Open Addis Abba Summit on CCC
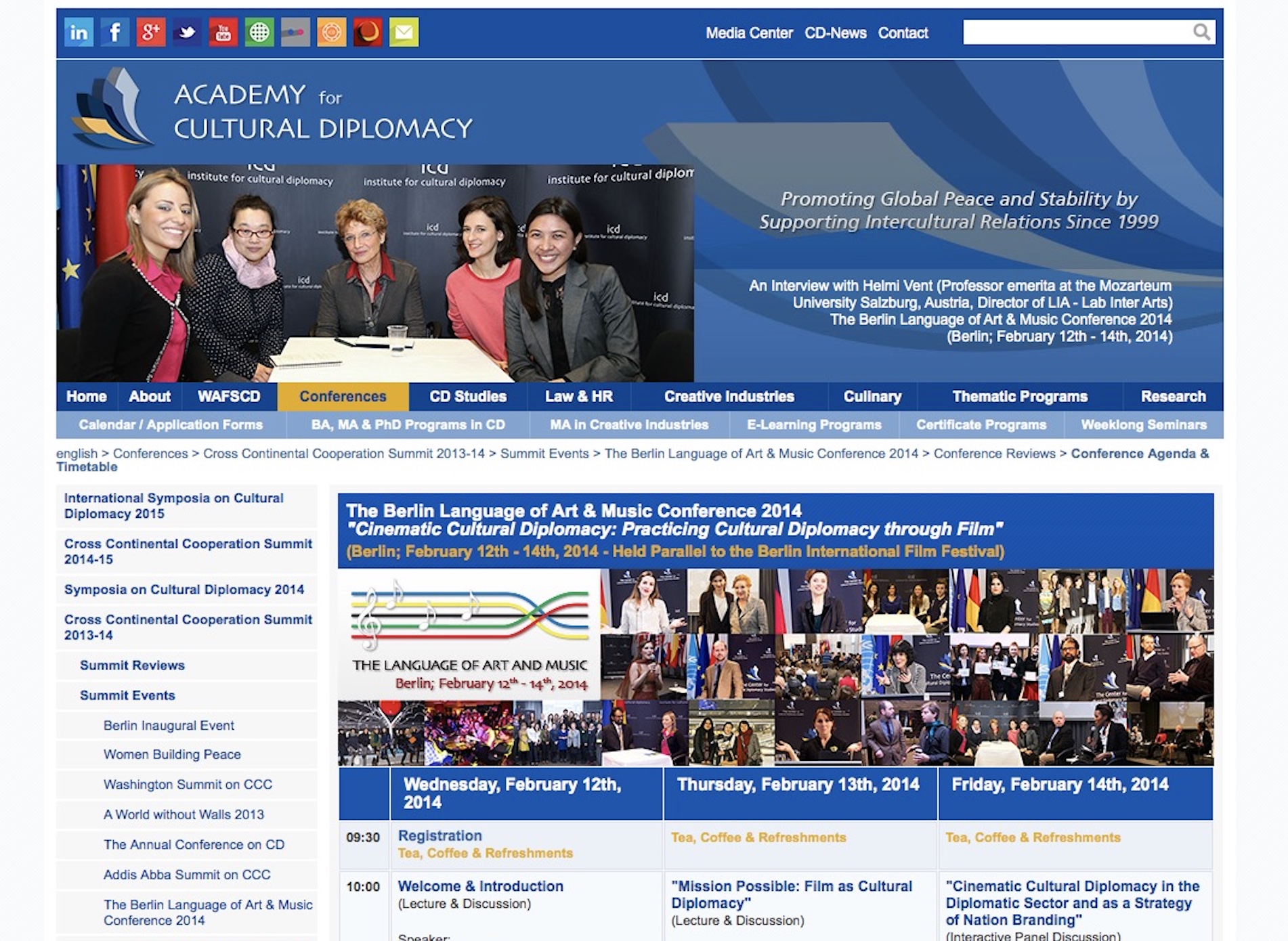 tap(187, 875)
